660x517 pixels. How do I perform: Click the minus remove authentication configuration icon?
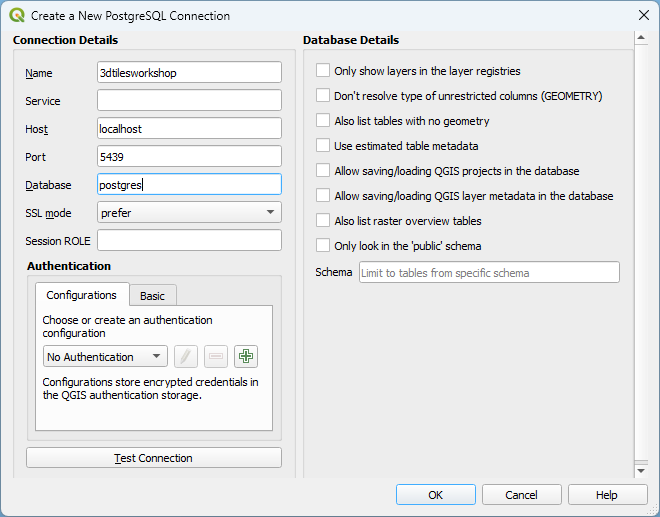click(216, 357)
